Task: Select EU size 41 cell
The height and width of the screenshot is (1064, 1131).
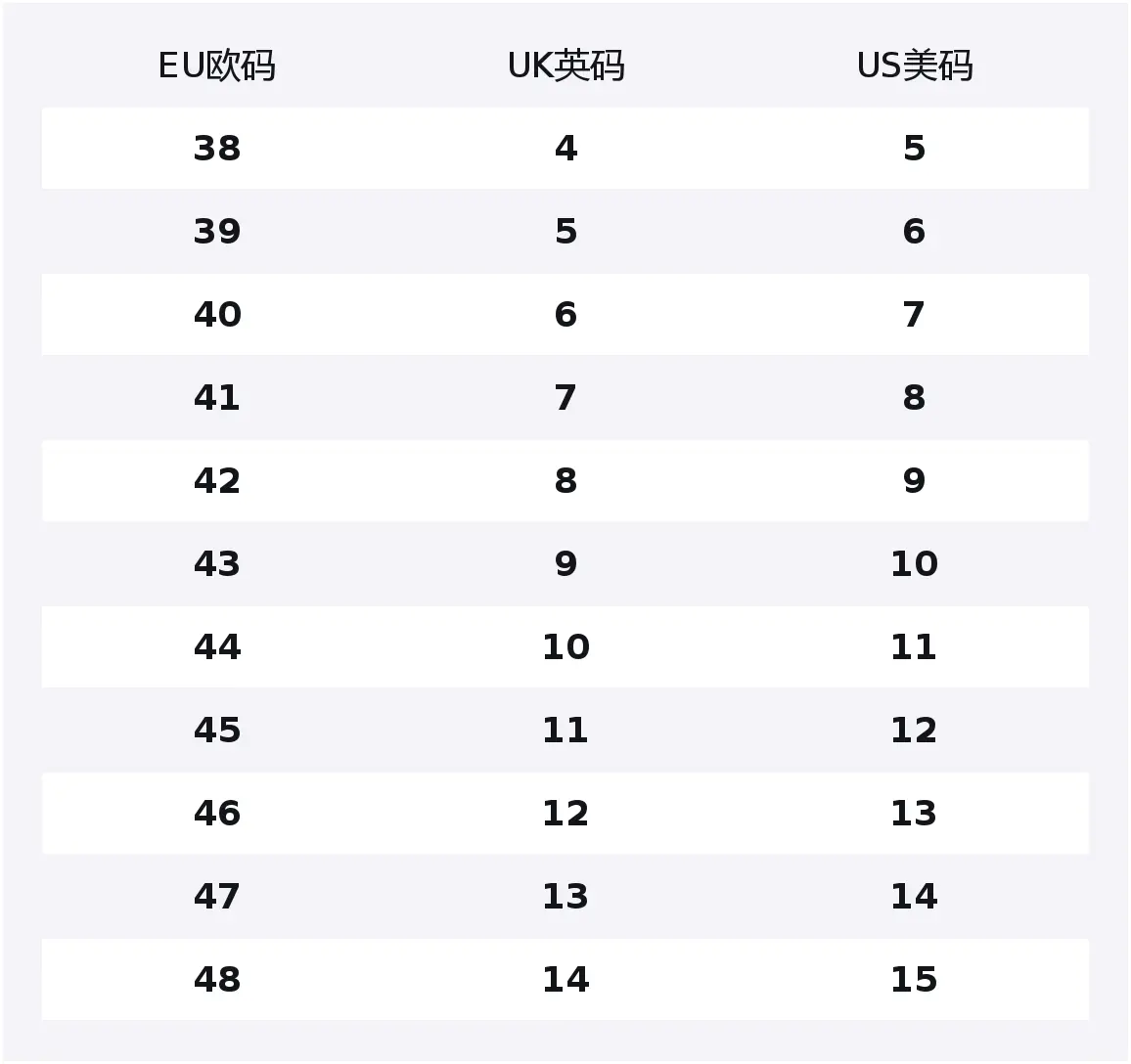Action: coord(216,398)
